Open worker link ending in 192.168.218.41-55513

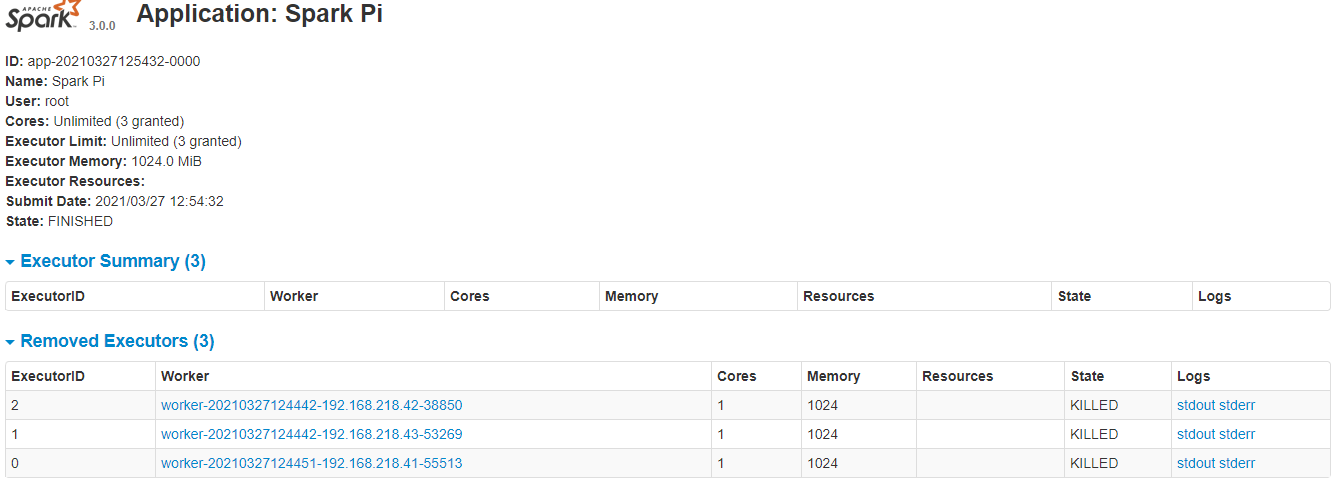tap(311, 463)
